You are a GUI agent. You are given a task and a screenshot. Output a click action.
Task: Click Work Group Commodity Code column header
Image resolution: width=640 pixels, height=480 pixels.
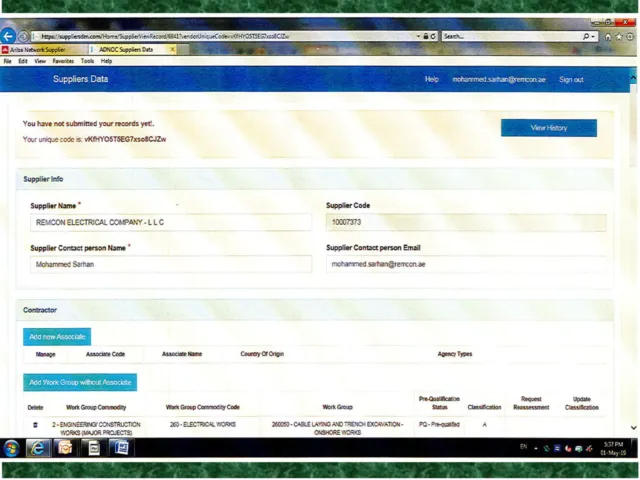click(203, 407)
